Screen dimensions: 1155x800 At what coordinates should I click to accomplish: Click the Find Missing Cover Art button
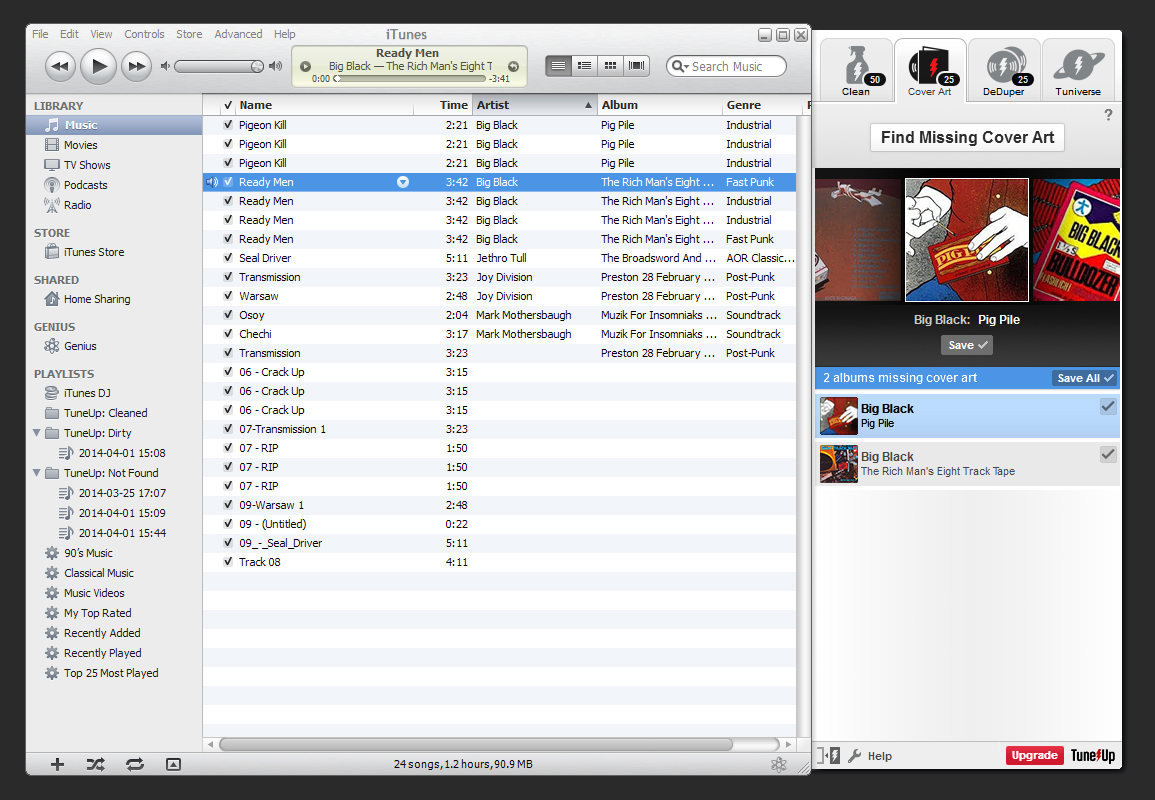point(967,138)
